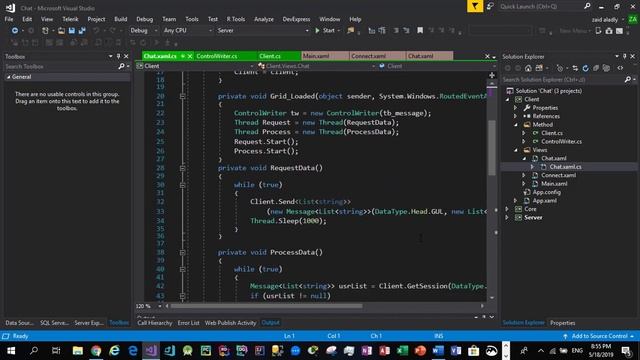This screenshot has height=360, width=640.
Task: Open the Debug menu in menu bar
Action: 144,19
